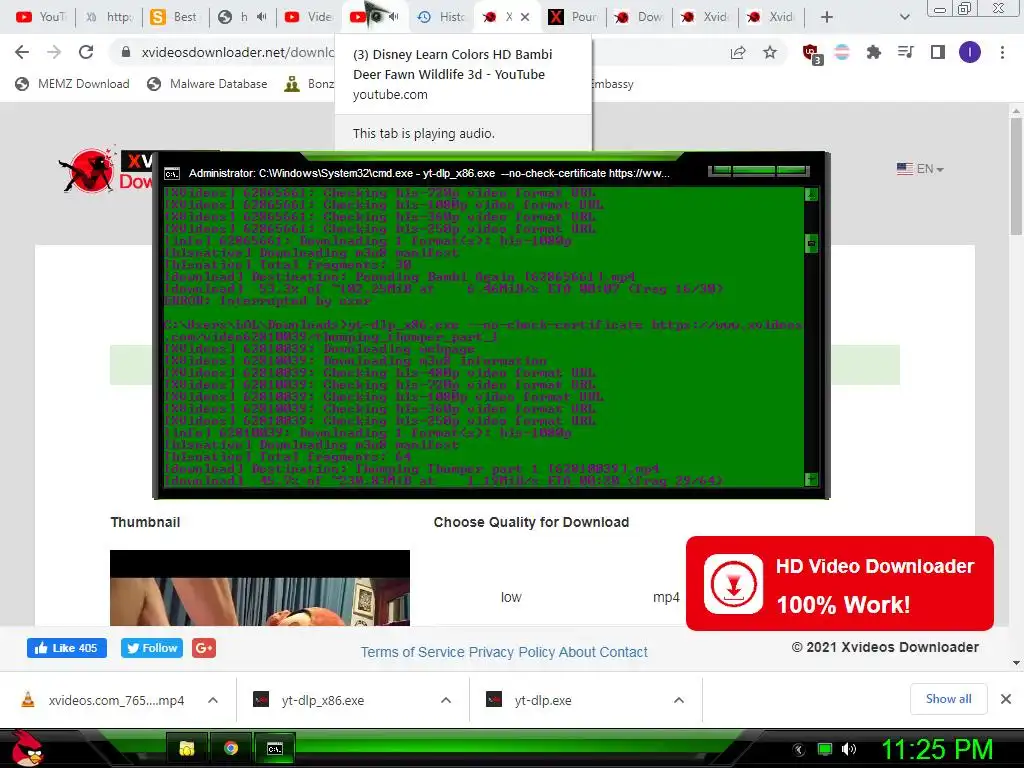The height and width of the screenshot is (768, 1024).
Task: Open a new browser tab
Action: tap(827, 17)
